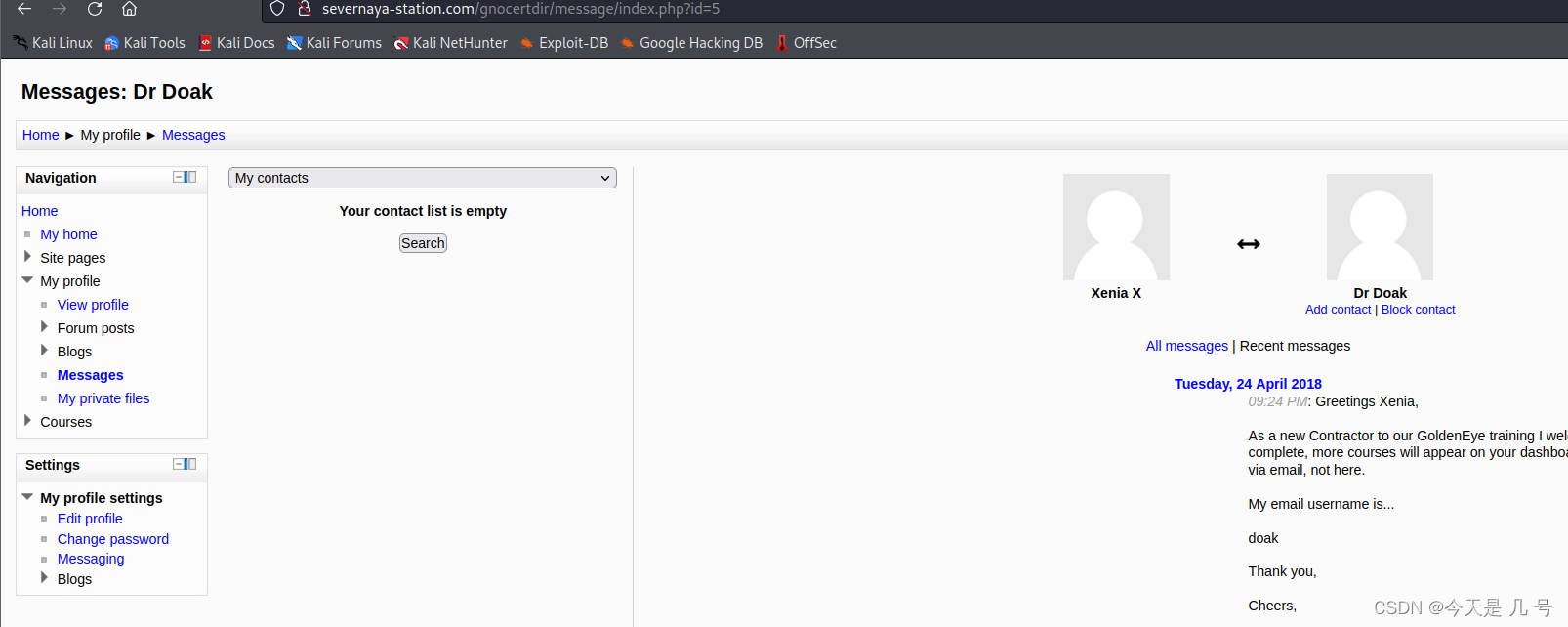Open the OffSec bookmark

tap(806, 43)
